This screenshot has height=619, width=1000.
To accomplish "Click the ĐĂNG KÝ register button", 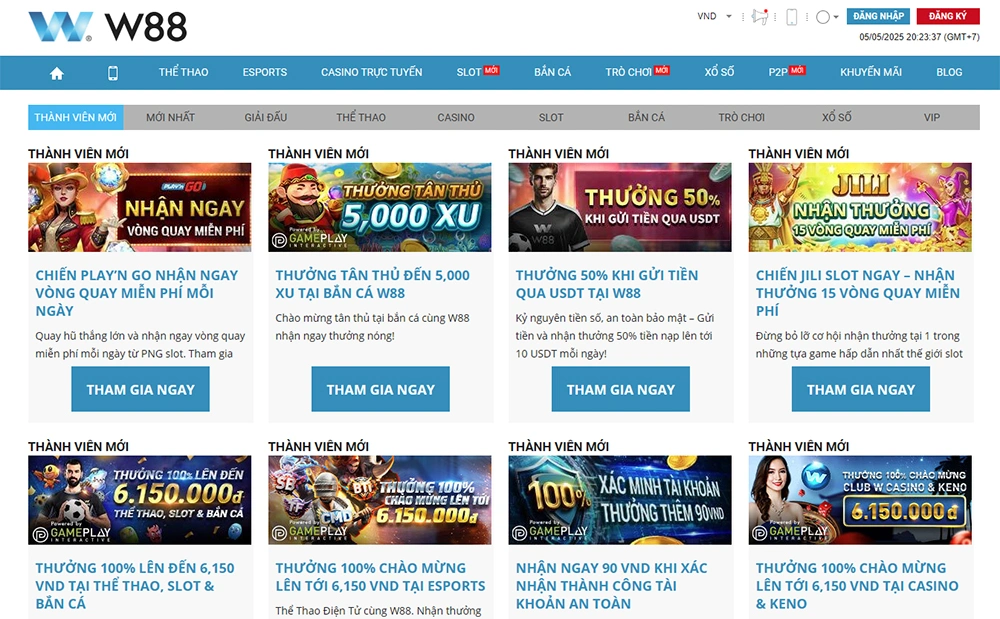I will (x=948, y=16).
